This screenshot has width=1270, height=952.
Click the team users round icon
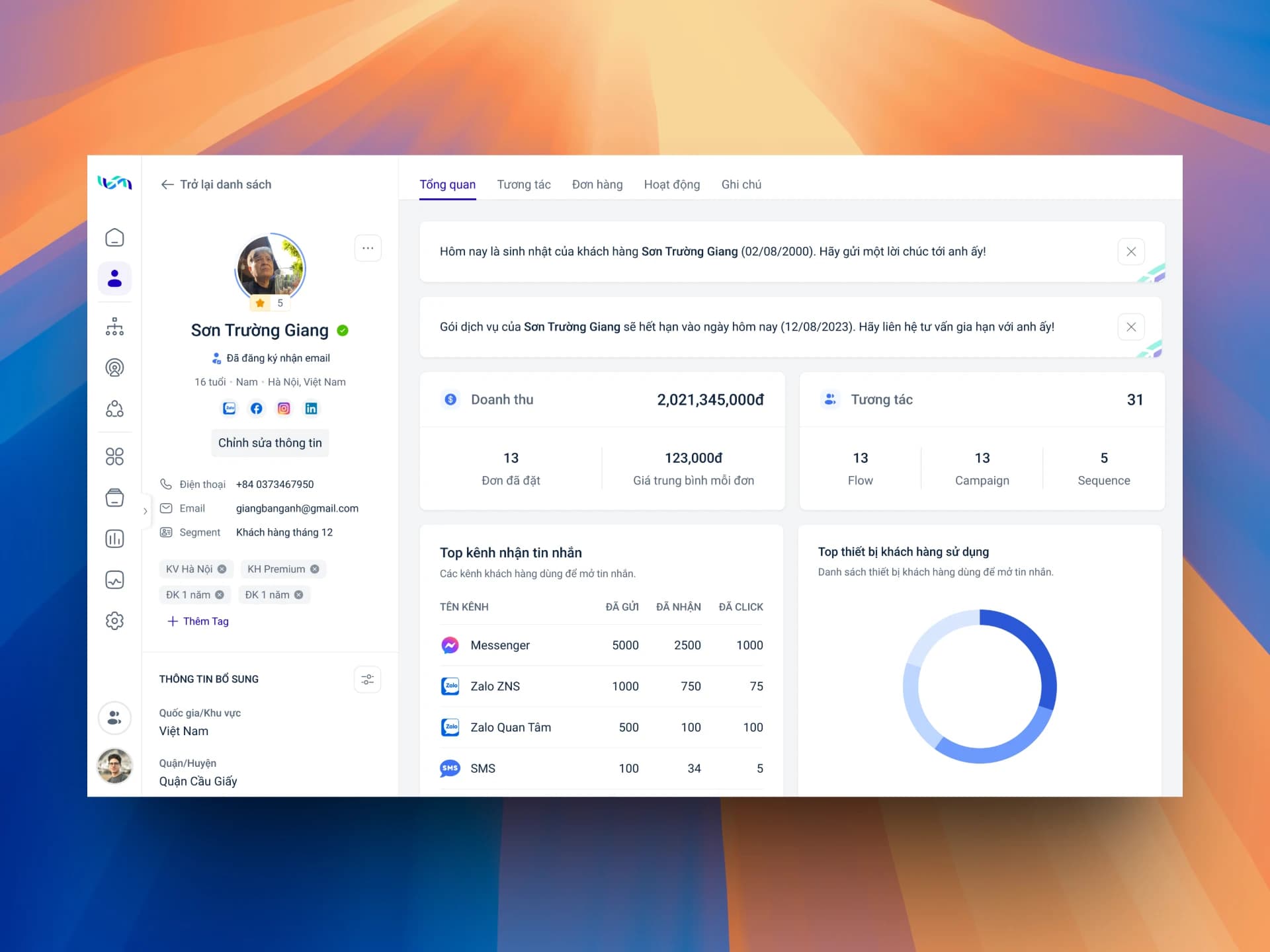[x=114, y=718]
